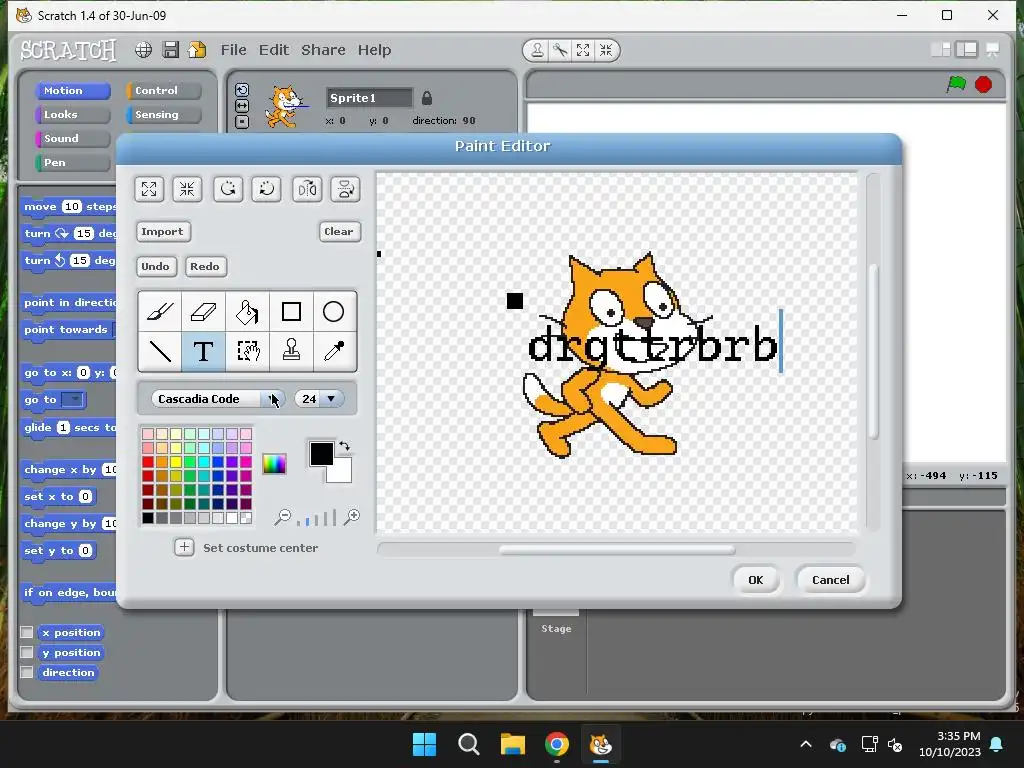Click the save project disk icon

click(x=171, y=50)
